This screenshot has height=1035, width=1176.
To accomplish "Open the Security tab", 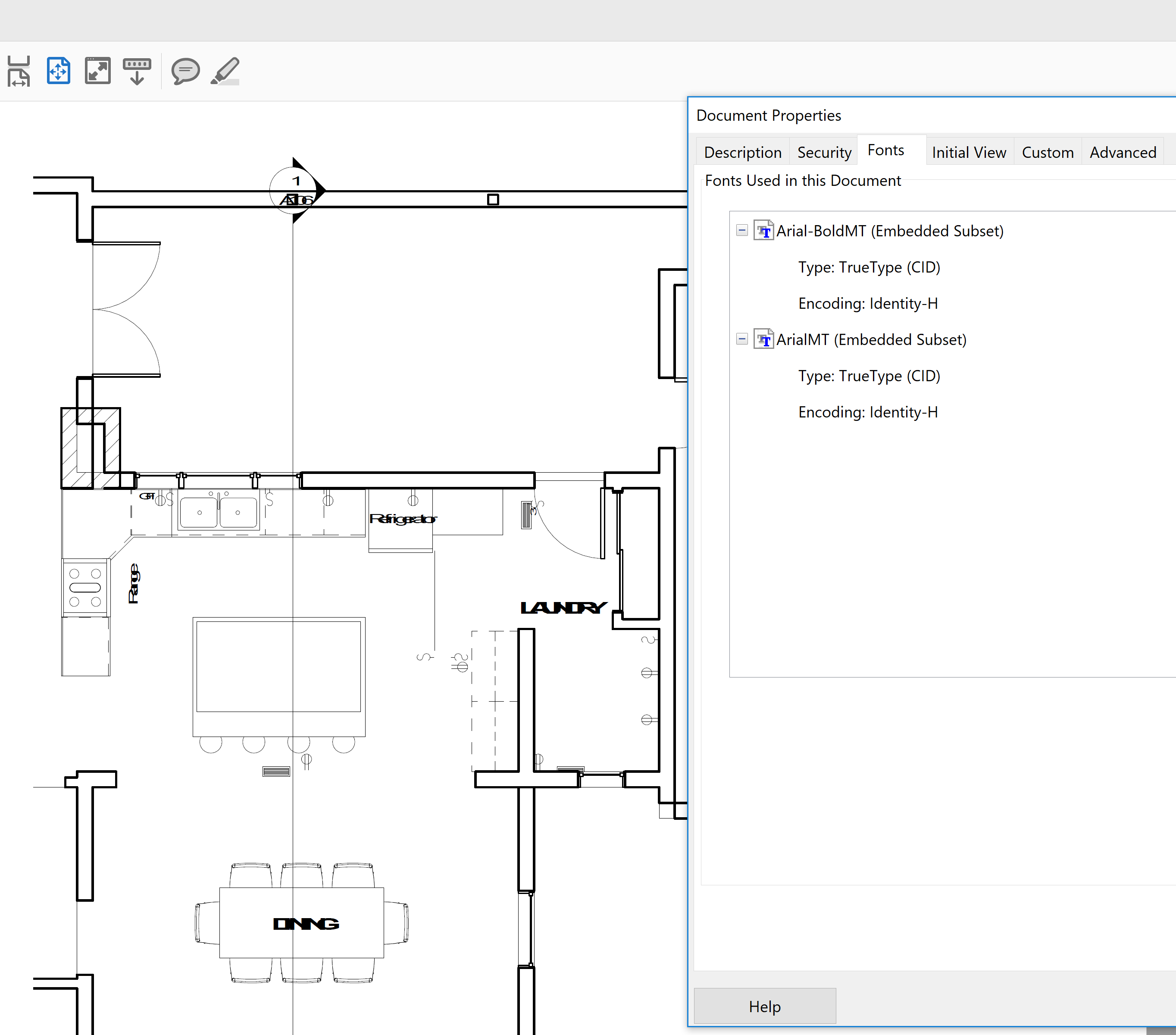I will (x=824, y=151).
